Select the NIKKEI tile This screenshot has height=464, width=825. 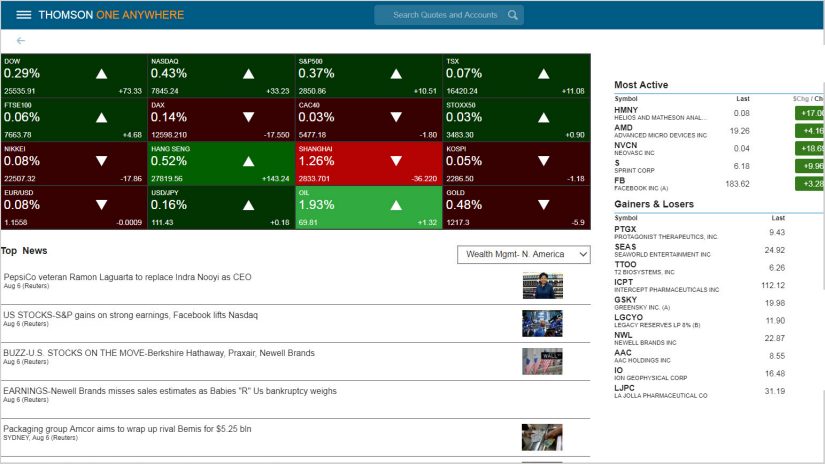tap(74, 163)
